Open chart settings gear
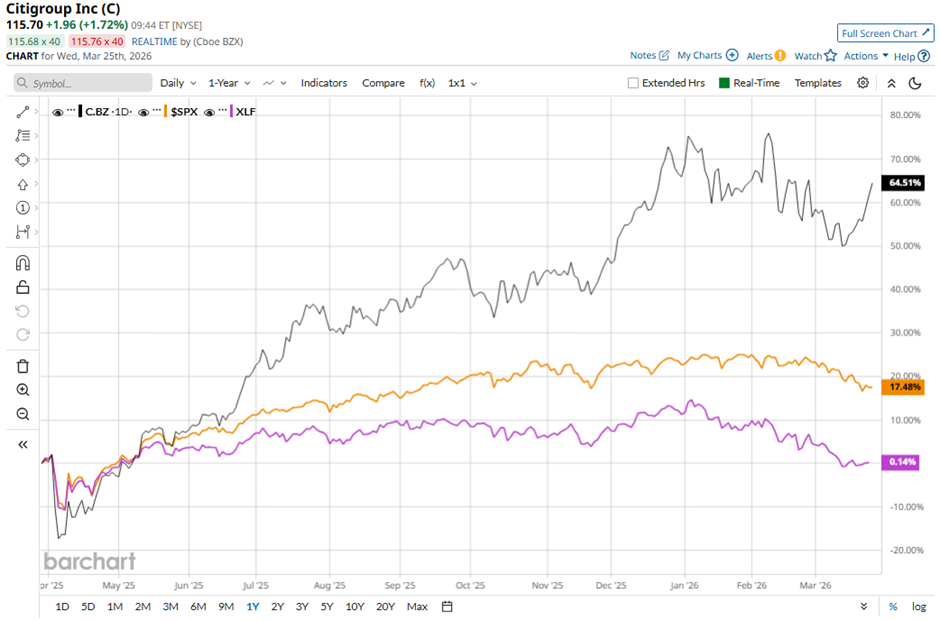This screenshot has width=940, height=621. (863, 83)
